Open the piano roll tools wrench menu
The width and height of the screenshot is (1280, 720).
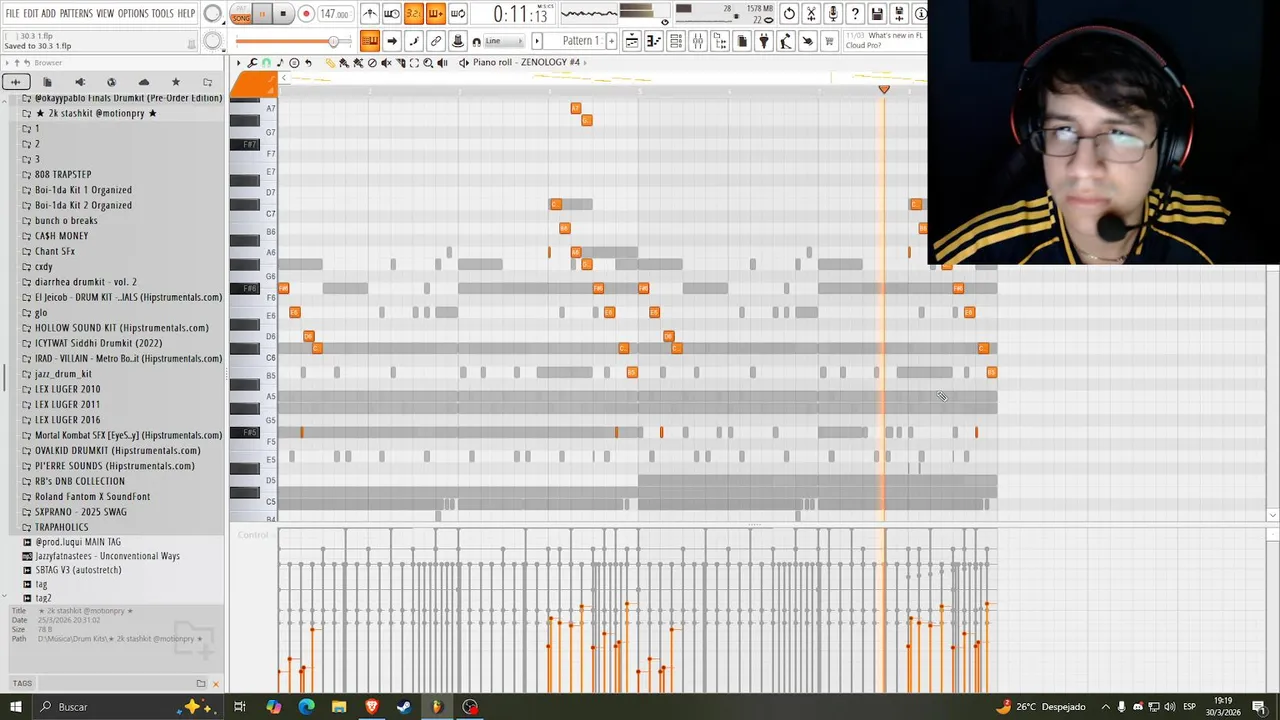coord(252,63)
